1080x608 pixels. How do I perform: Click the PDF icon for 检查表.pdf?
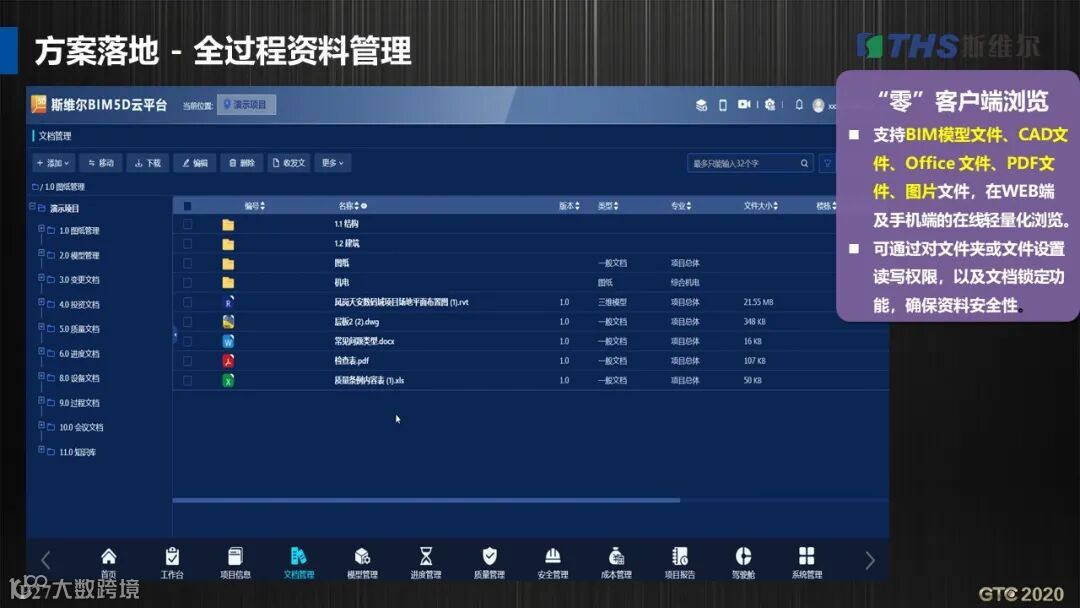point(228,360)
